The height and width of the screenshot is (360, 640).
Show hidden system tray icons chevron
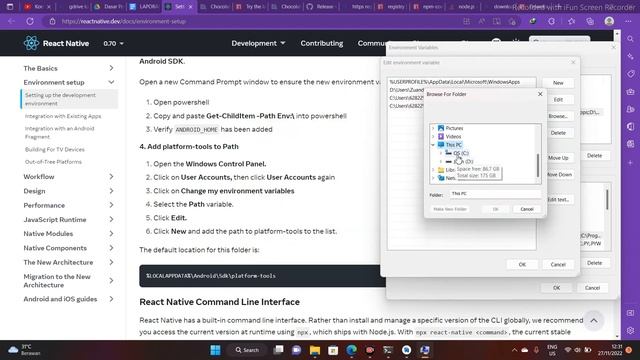pos(514,350)
